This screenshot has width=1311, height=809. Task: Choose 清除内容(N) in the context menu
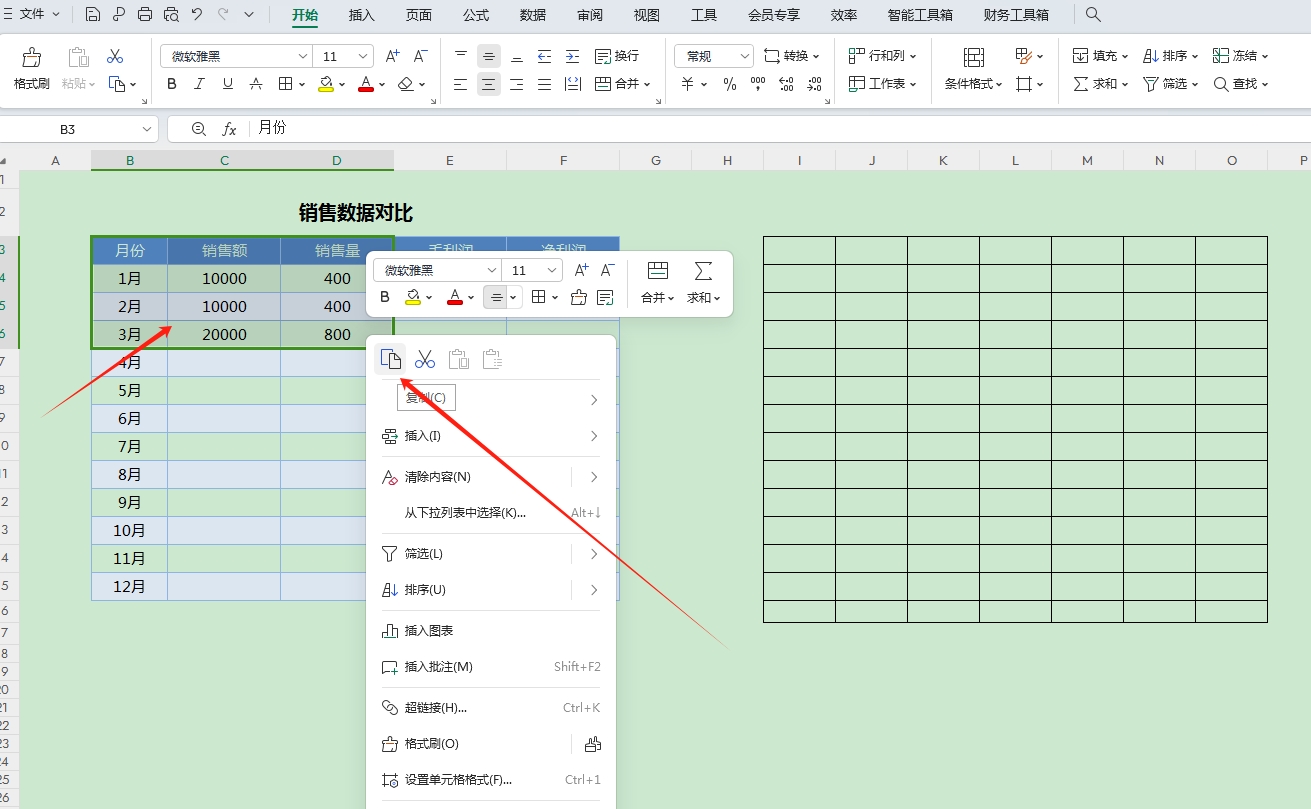(491, 477)
